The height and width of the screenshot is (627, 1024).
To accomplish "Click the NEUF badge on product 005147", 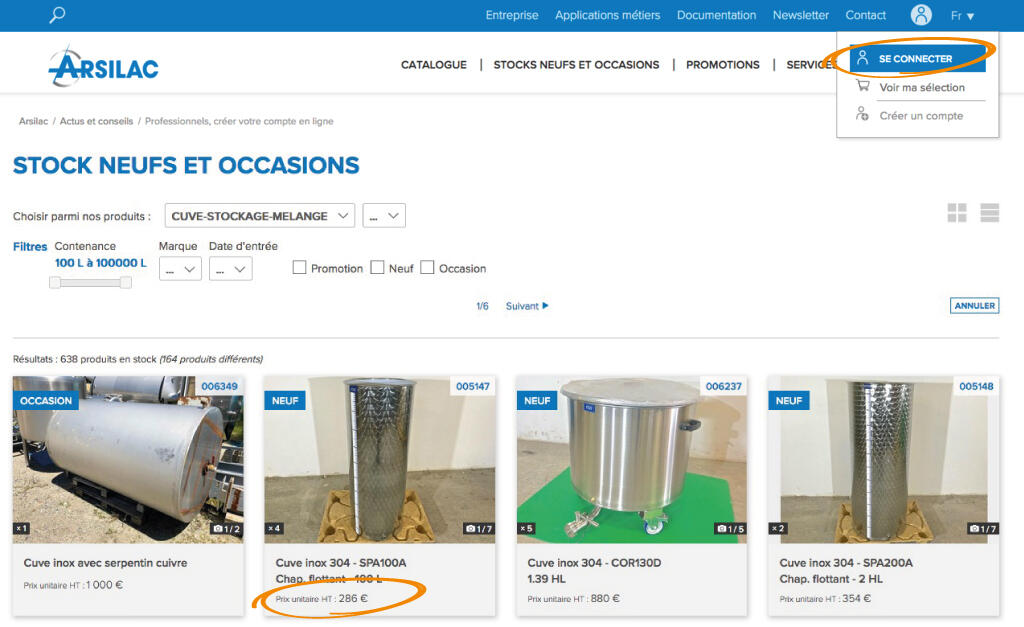I will coord(285,400).
